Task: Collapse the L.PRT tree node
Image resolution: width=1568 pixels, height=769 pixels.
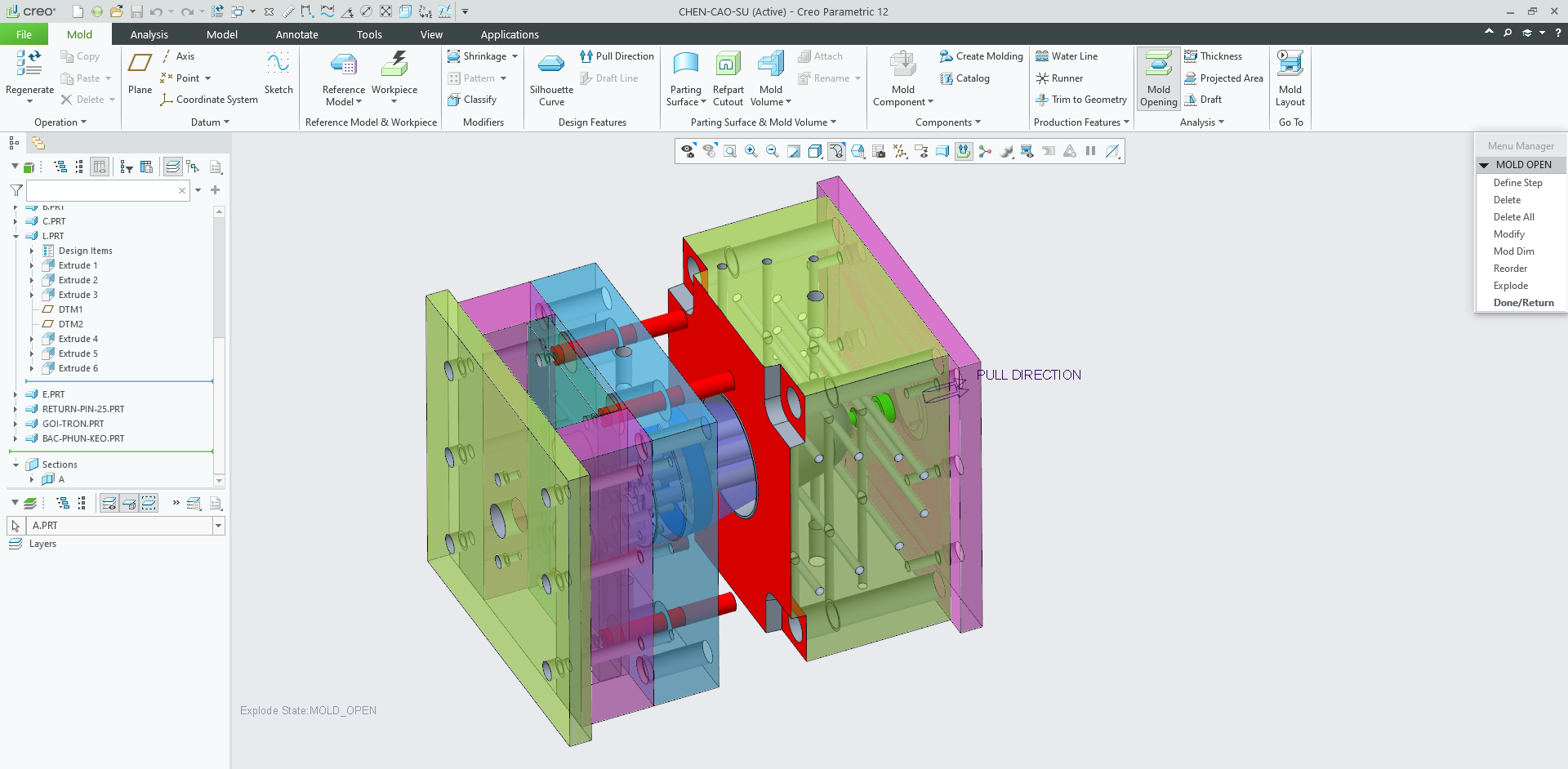Action: 16,236
